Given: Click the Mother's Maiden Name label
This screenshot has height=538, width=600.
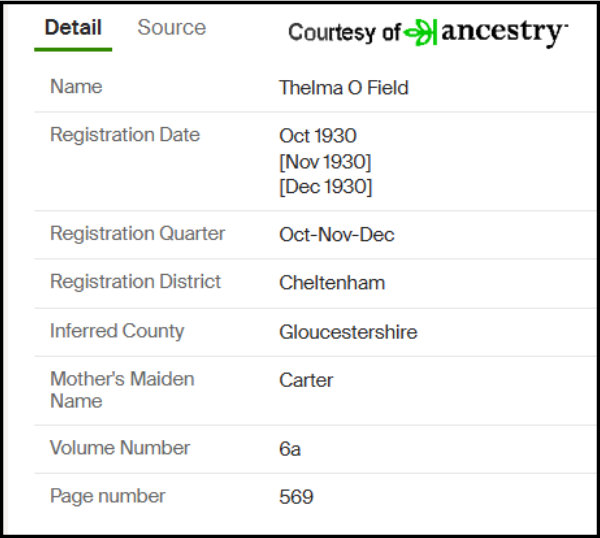Looking at the screenshot, I should (122, 390).
